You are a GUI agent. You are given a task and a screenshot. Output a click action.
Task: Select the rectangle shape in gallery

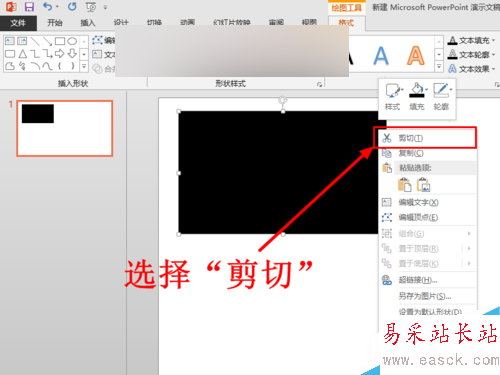tap(60, 41)
